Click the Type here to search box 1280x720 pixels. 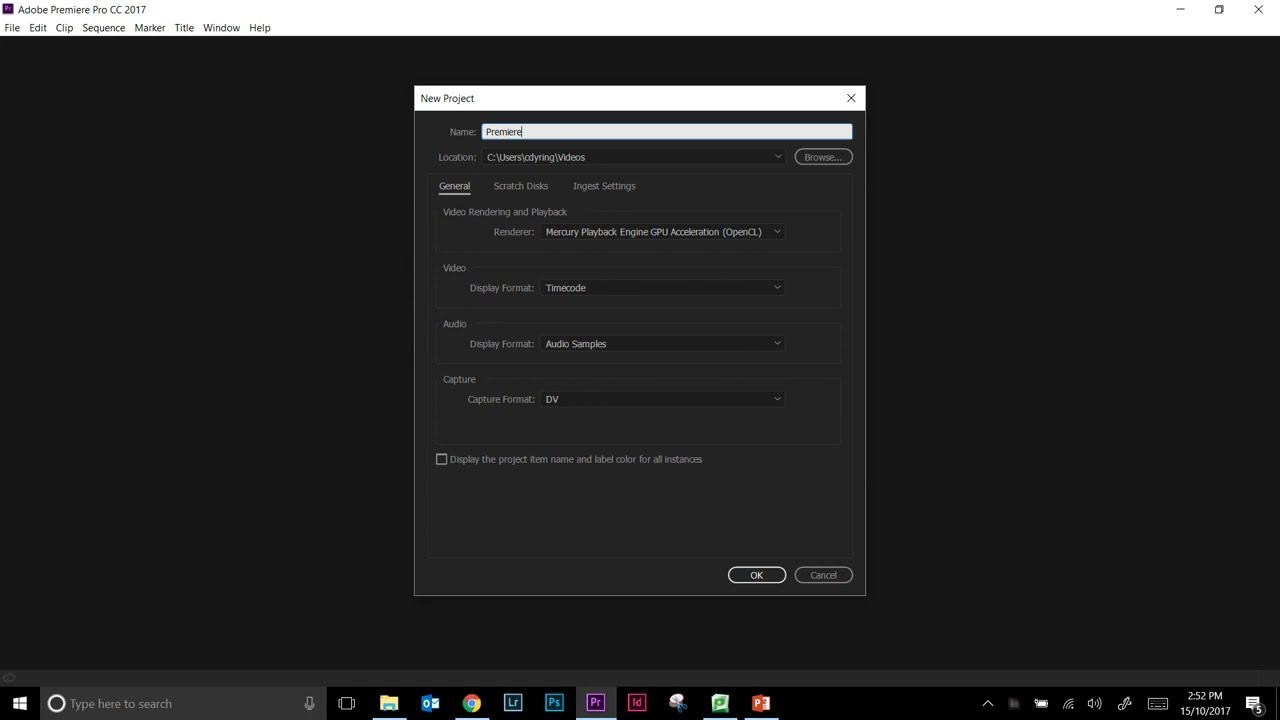[182, 703]
